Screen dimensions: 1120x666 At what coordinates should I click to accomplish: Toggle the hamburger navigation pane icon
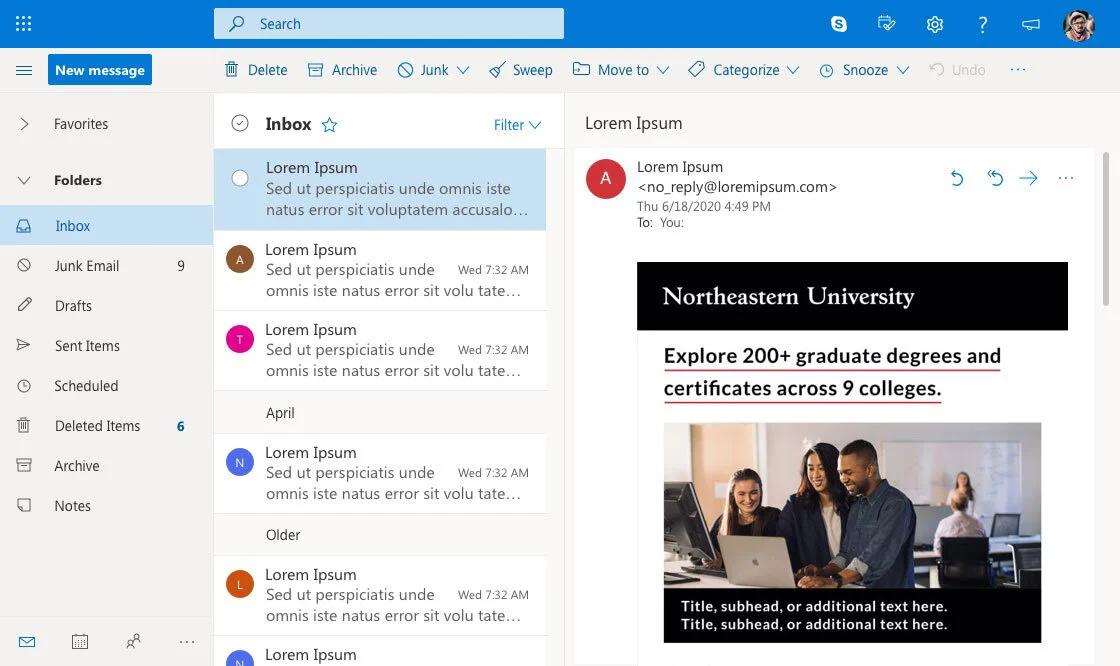tap(24, 70)
